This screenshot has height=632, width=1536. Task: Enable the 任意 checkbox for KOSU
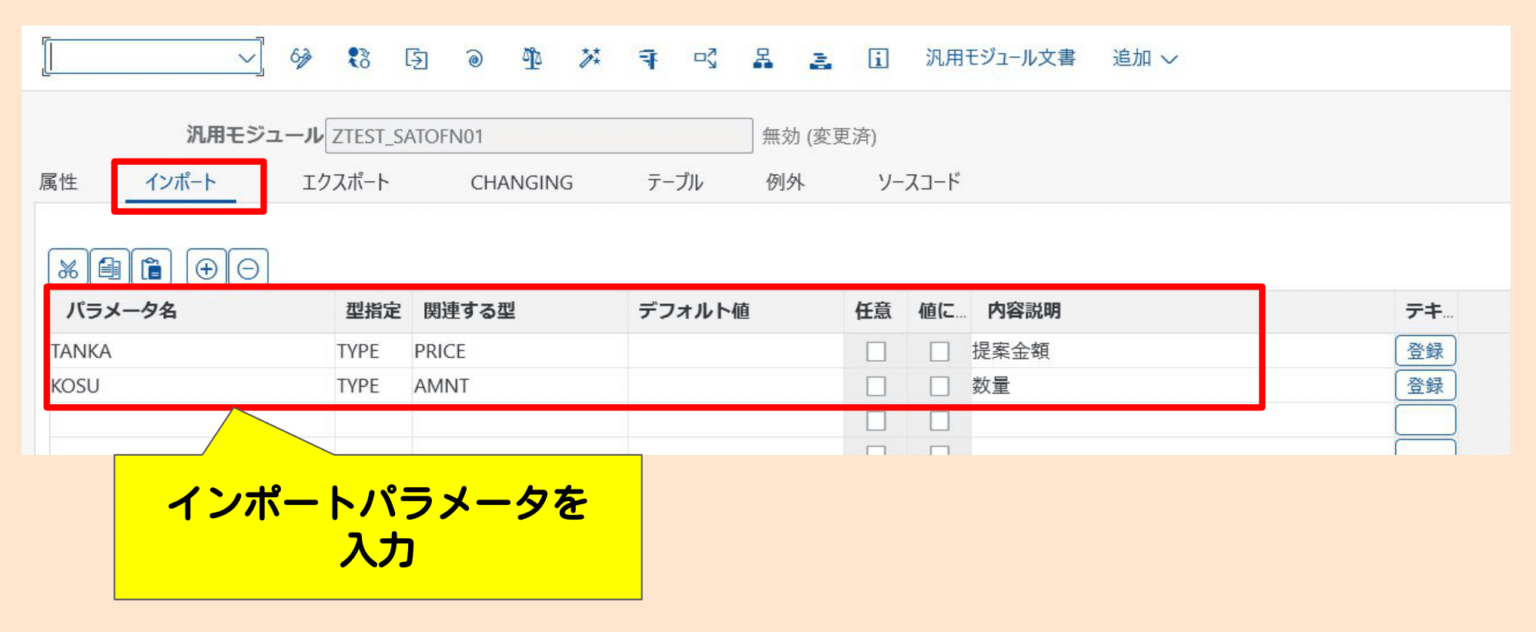[x=876, y=385]
